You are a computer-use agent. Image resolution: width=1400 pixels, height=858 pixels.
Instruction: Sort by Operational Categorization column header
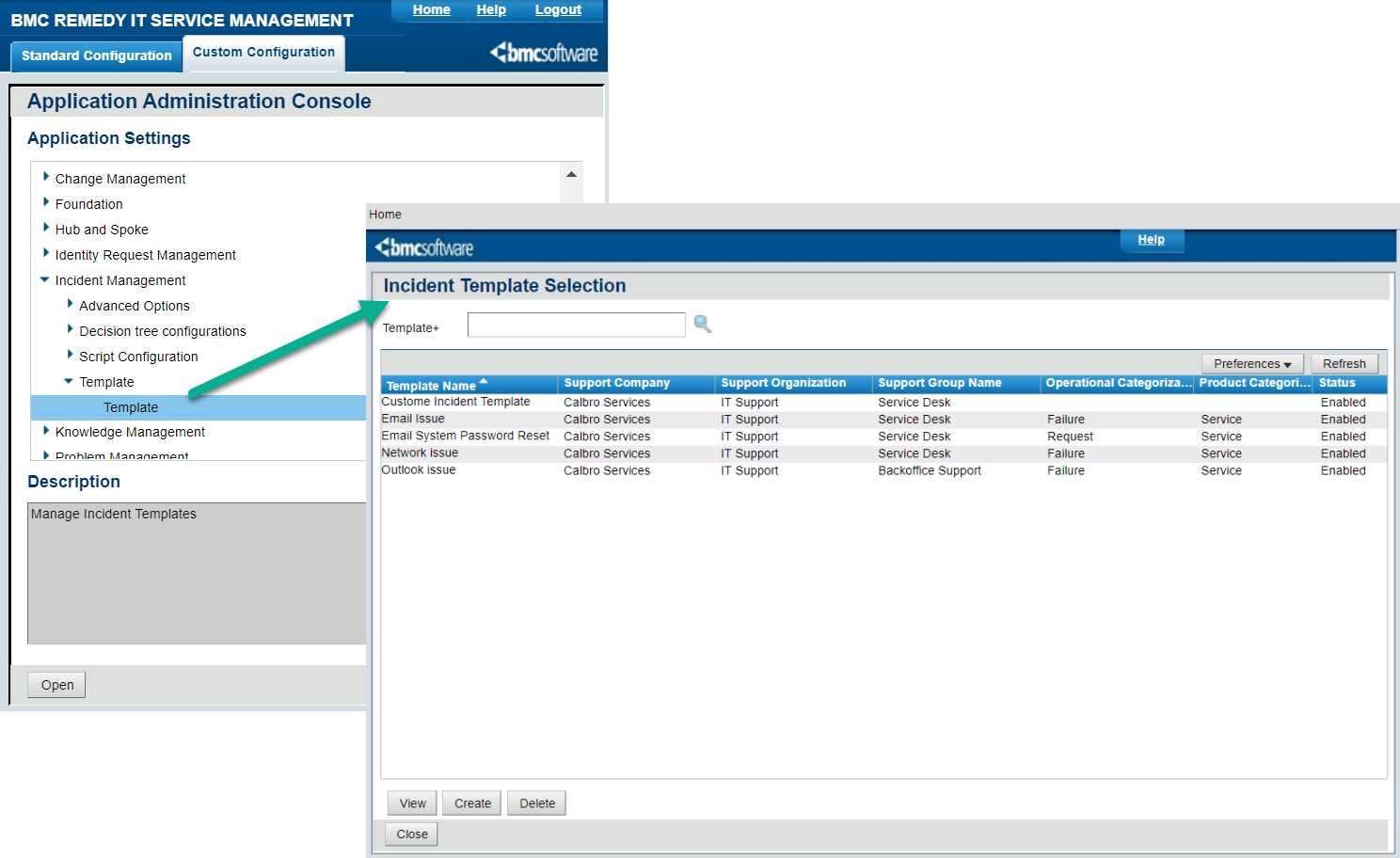[x=1118, y=384]
